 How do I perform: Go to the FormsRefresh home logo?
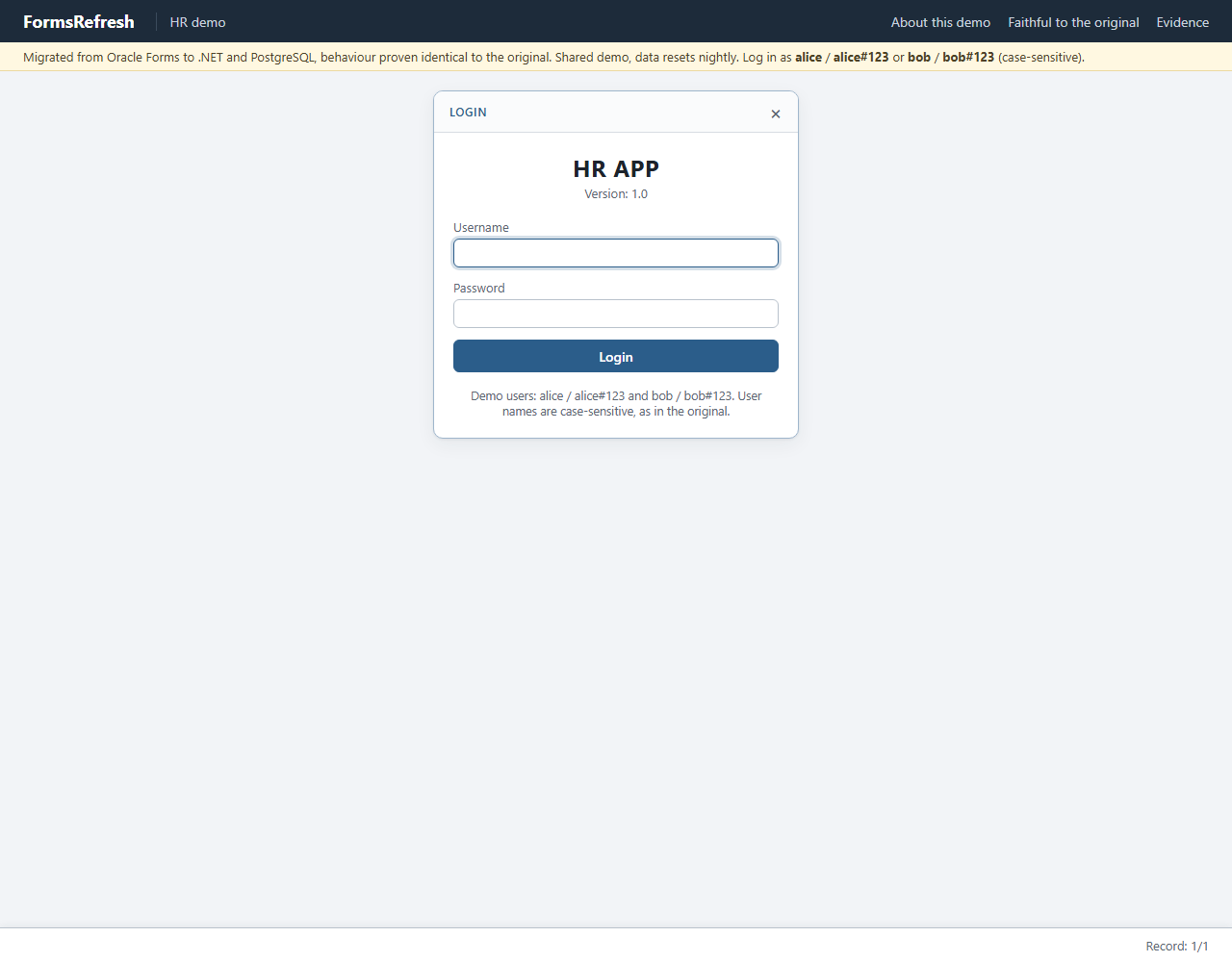click(79, 22)
